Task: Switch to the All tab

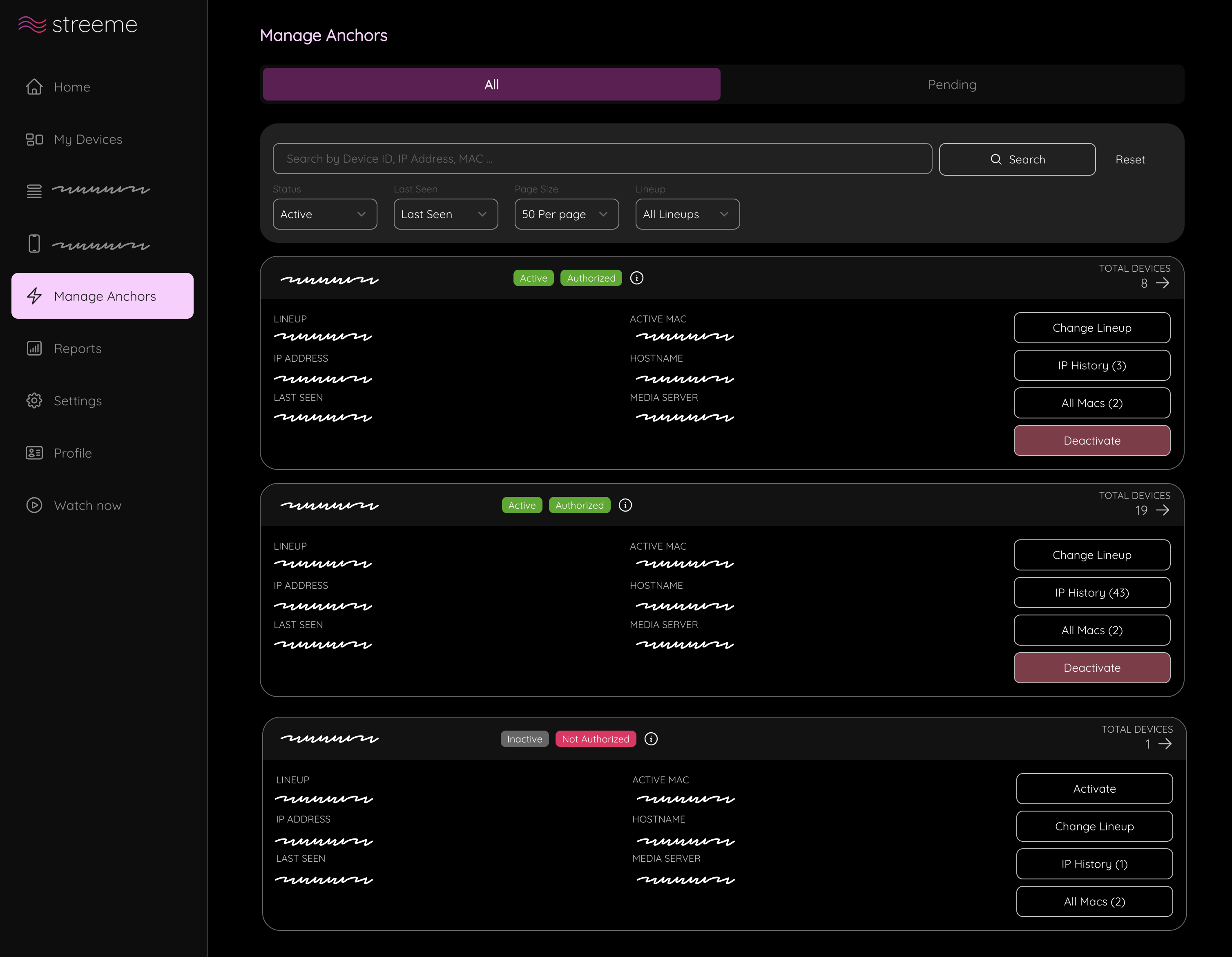Action: point(491,85)
